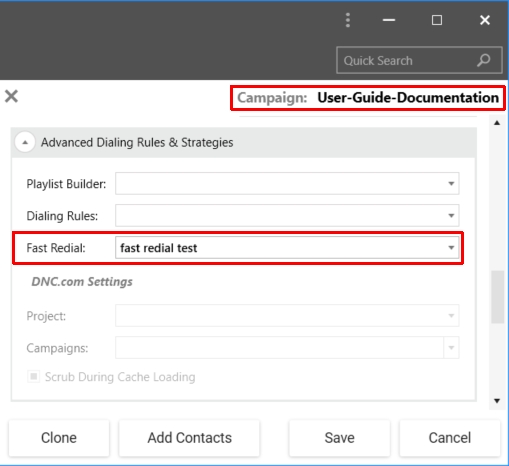Open the three-dot options menu

pos(348,20)
